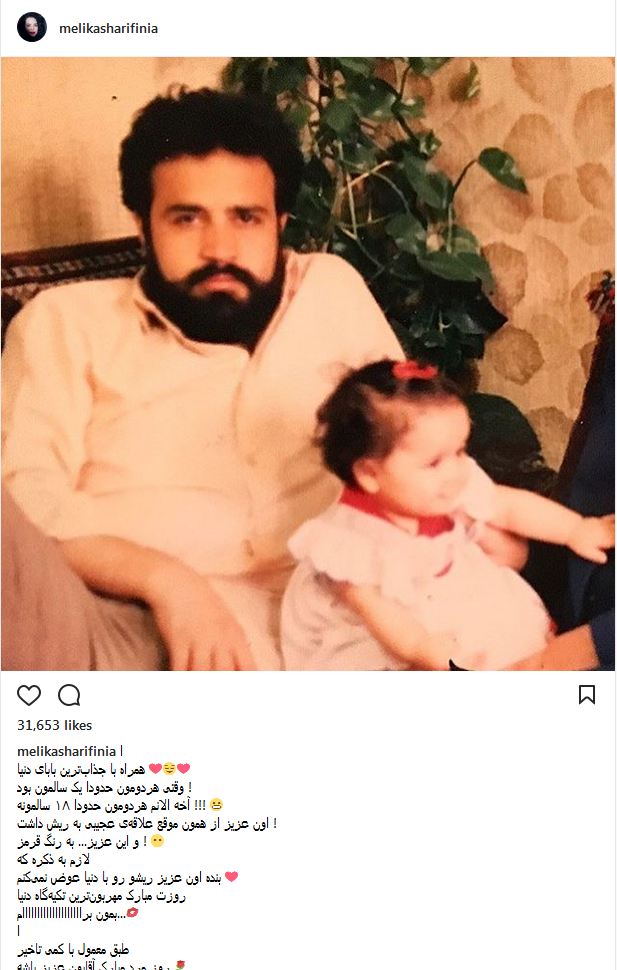Open the post photo of man and baby
Screen dimensions: 617x970
click(x=308, y=364)
